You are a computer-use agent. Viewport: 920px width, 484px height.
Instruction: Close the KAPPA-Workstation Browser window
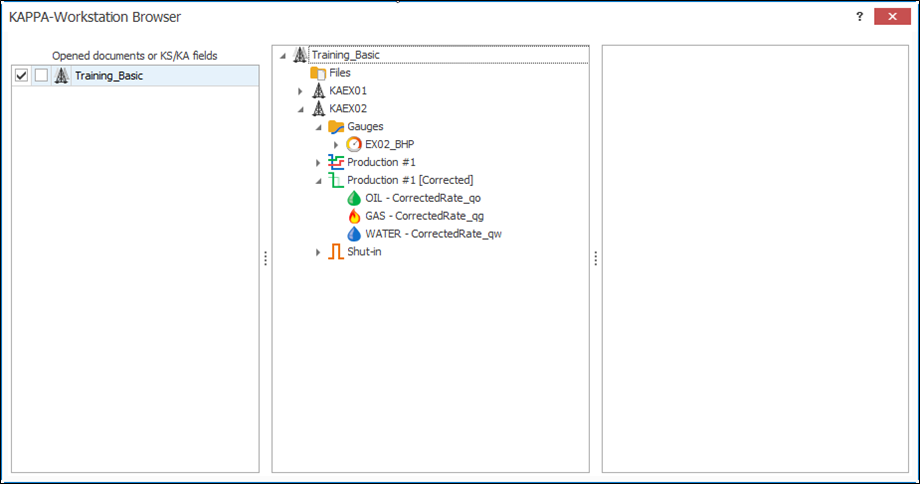pos(892,16)
